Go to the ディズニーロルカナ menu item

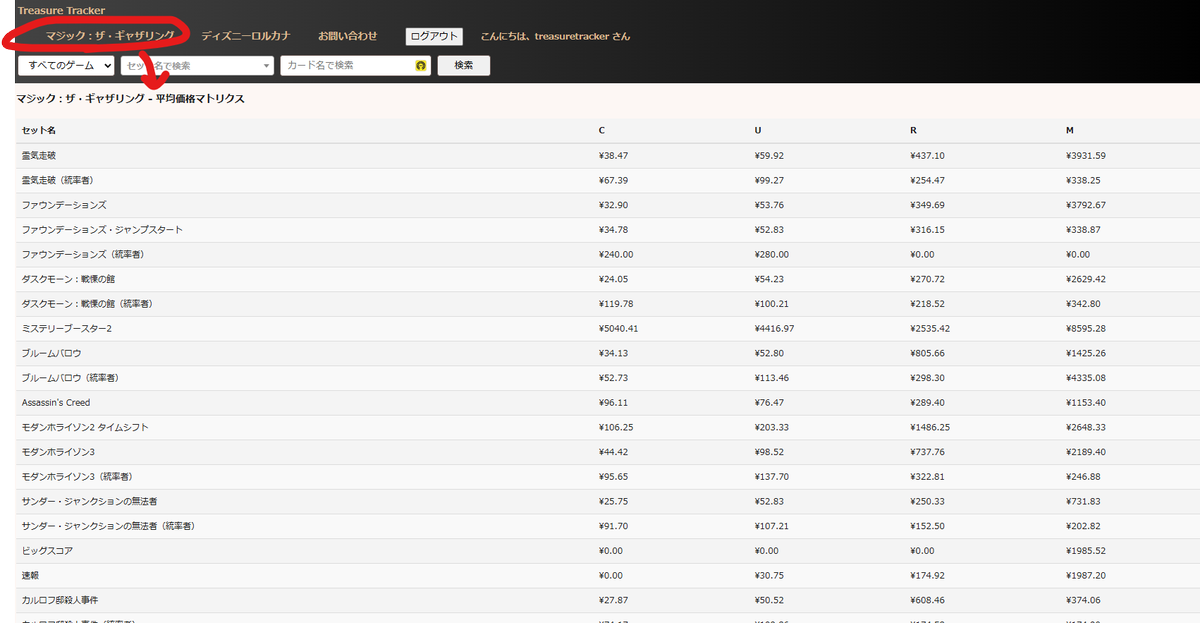[x=246, y=36]
